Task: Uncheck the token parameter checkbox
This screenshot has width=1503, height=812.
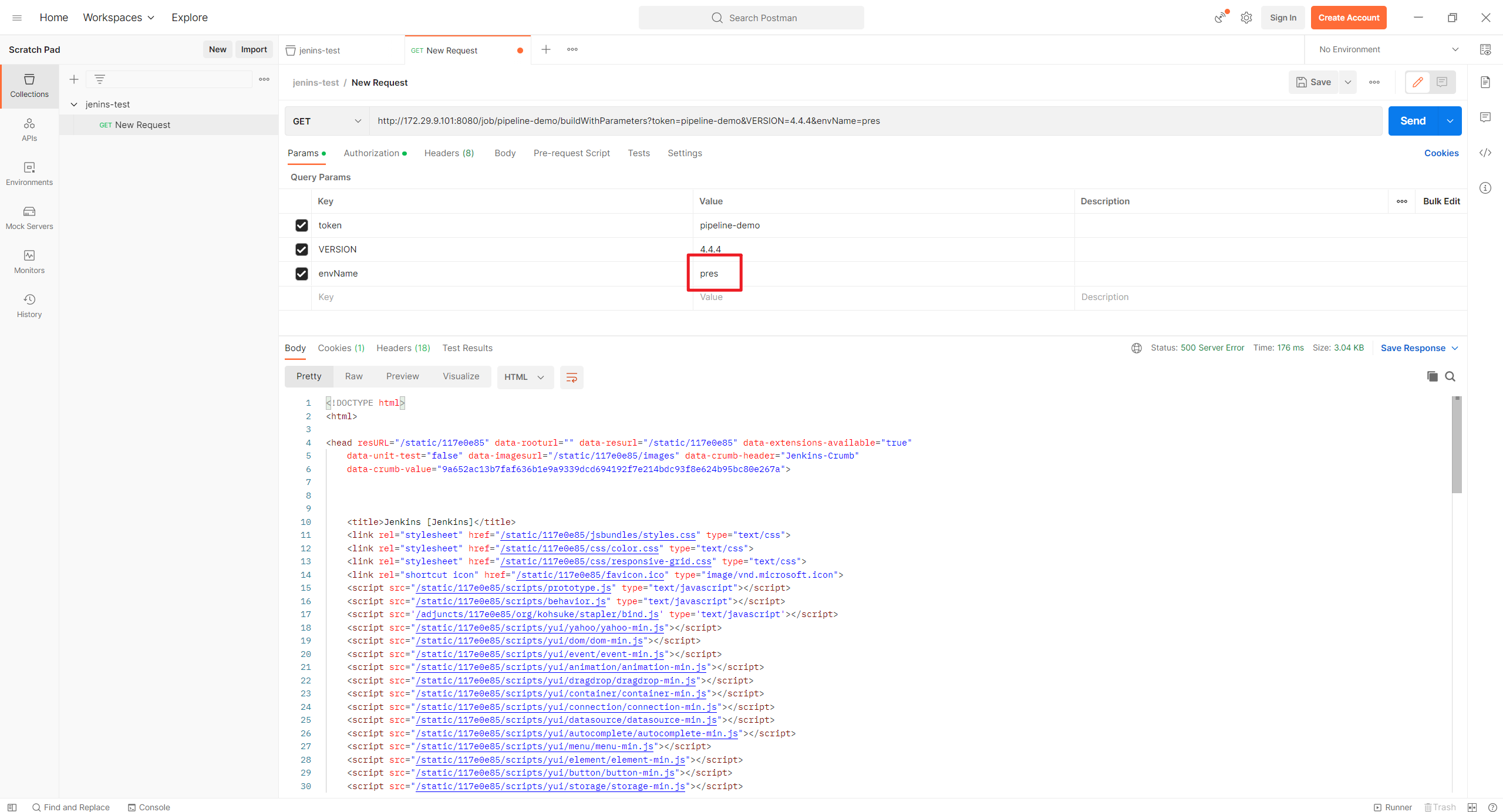Action: [x=302, y=225]
